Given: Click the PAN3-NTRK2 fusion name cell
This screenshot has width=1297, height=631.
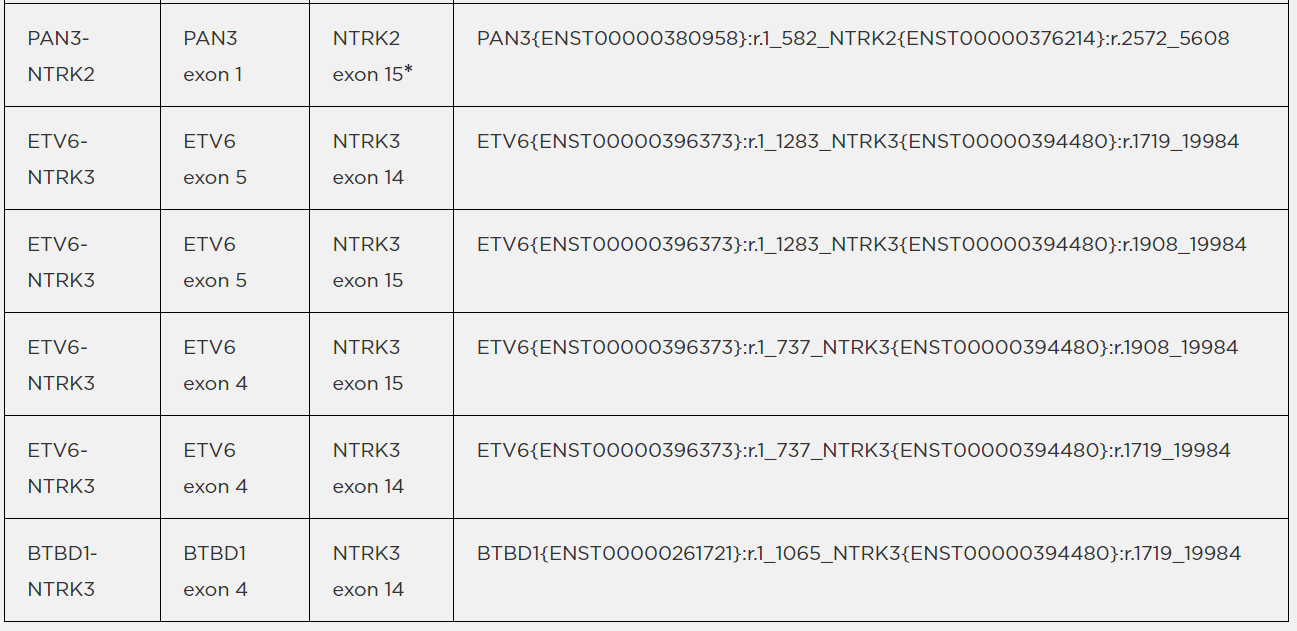Looking at the screenshot, I should click(x=61, y=56).
